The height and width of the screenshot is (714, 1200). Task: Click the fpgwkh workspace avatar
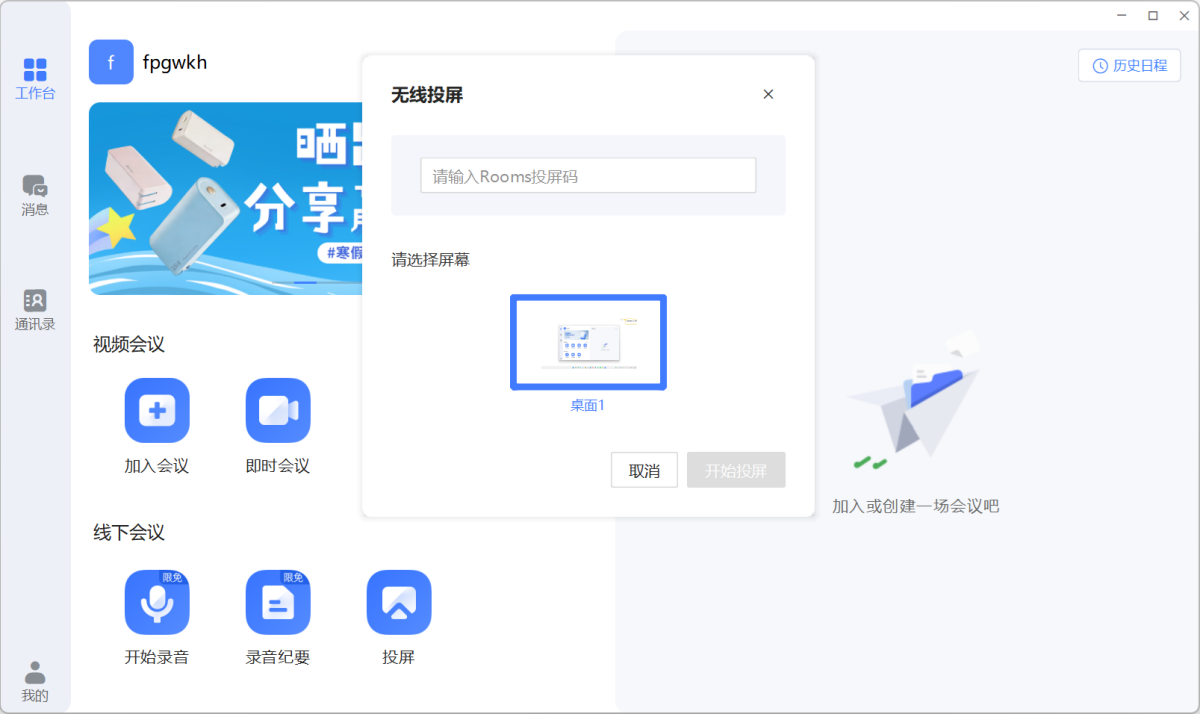click(111, 61)
